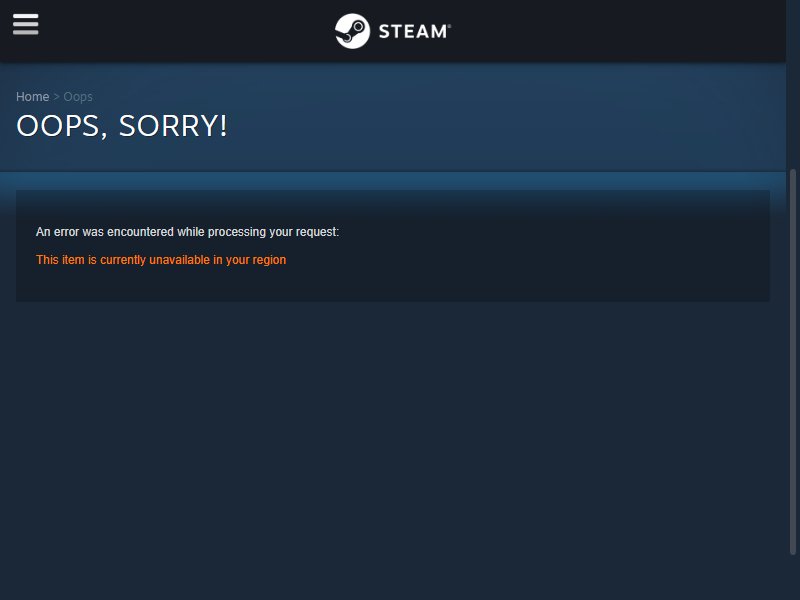Click the orange word "region"

tap(269, 260)
